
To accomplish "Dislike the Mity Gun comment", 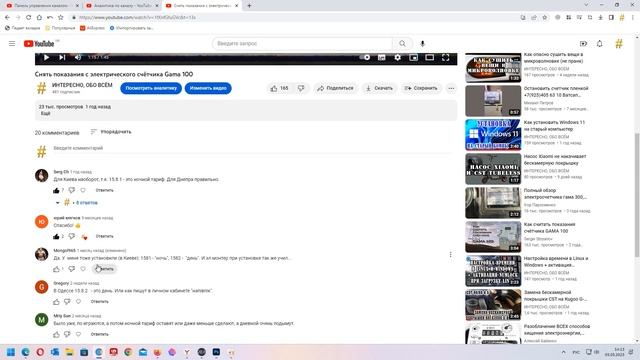I will coord(67,334).
